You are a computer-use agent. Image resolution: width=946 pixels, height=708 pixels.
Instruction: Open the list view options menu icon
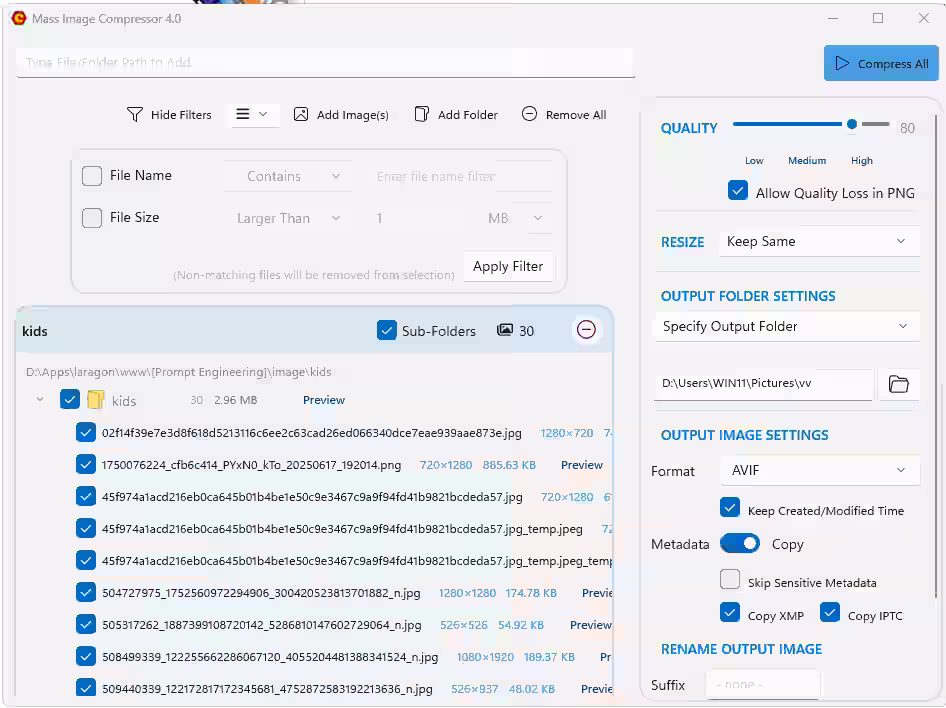pyautogui.click(x=243, y=115)
